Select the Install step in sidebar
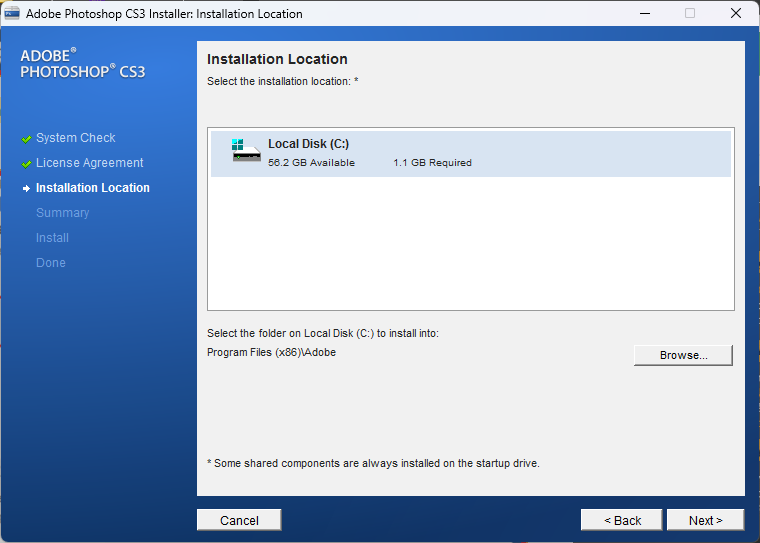 coord(52,238)
